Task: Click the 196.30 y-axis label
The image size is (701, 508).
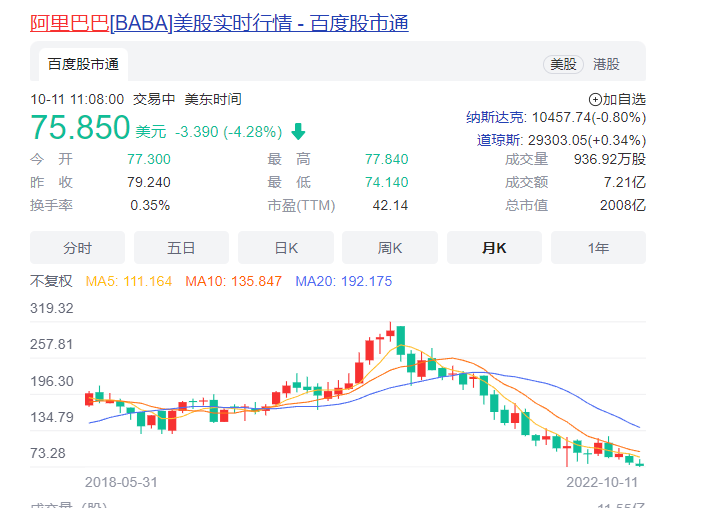Action: coord(51,381)
